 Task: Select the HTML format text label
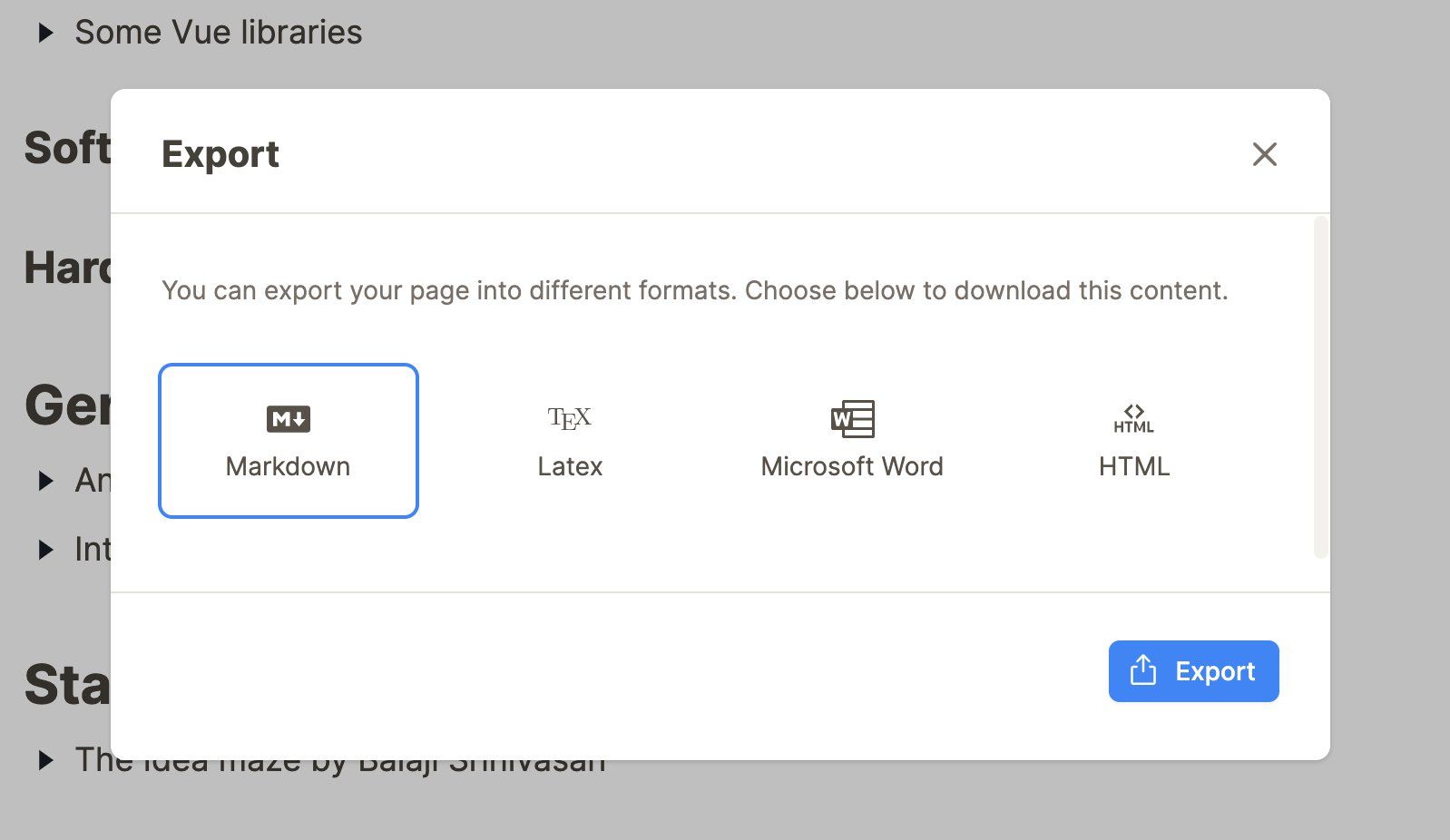click(1134, 466)
